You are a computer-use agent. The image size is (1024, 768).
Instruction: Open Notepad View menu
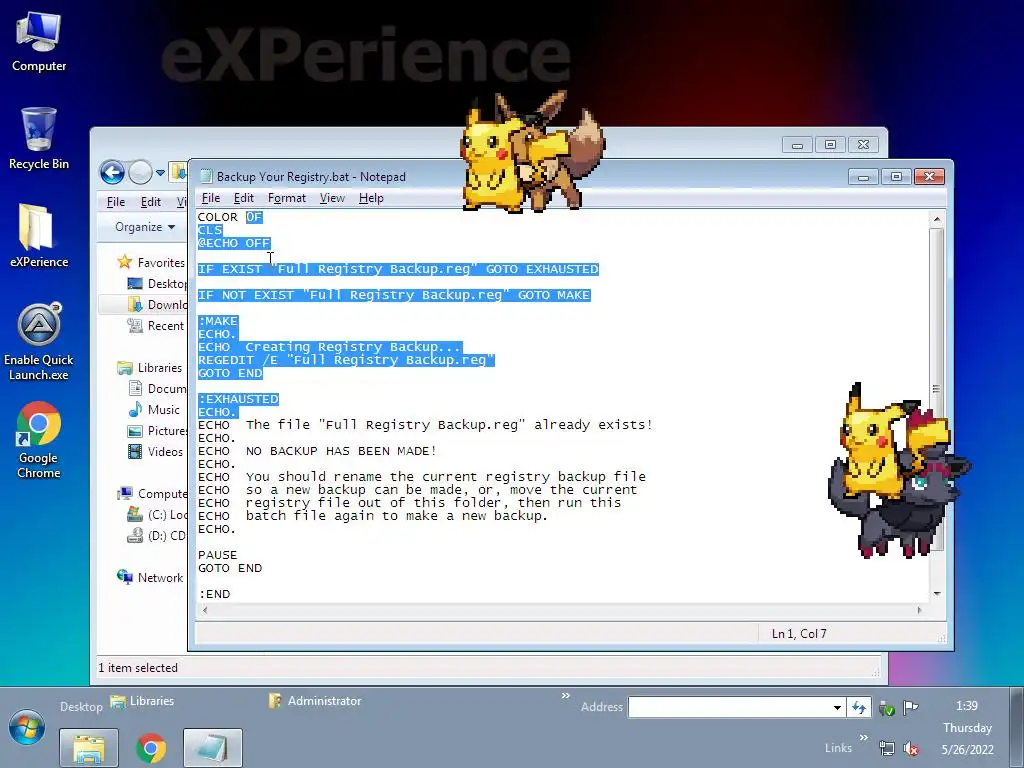point(332,198)
